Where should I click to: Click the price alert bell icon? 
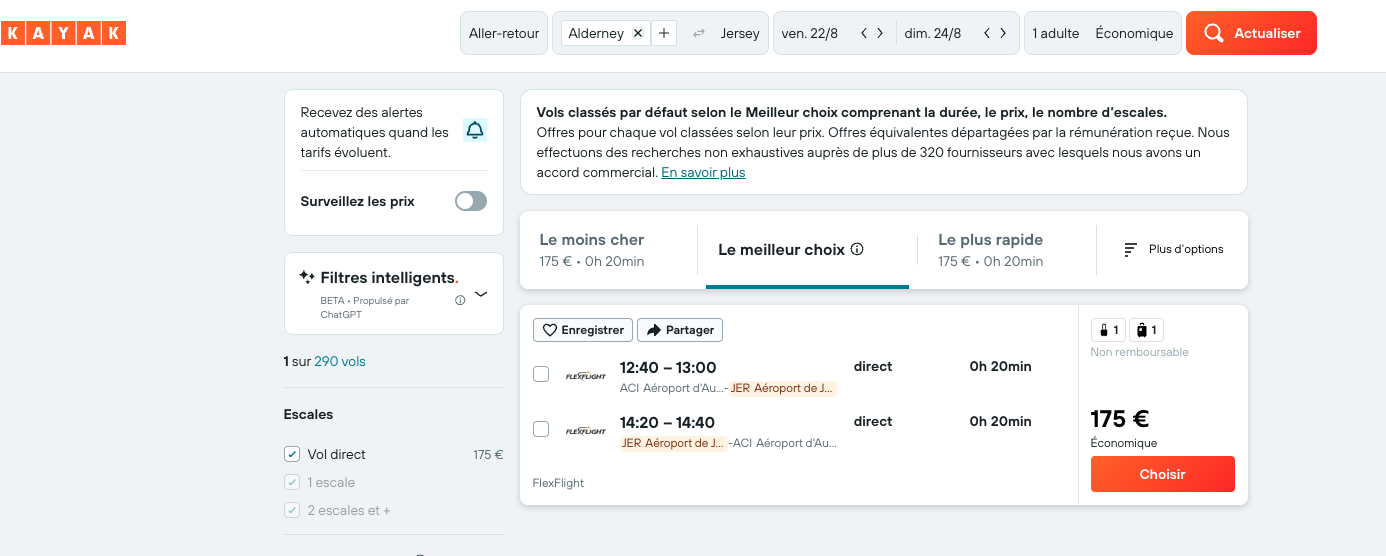[x=475, y=130]
